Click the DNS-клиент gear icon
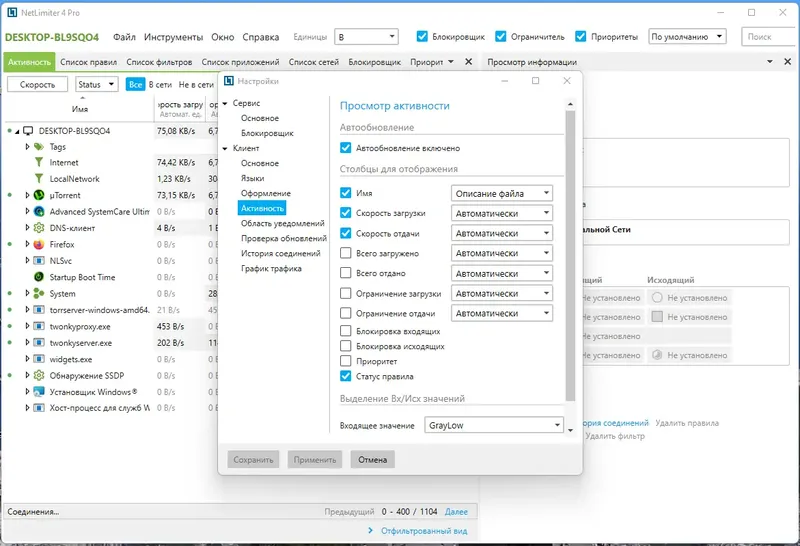 coord(39,228)
